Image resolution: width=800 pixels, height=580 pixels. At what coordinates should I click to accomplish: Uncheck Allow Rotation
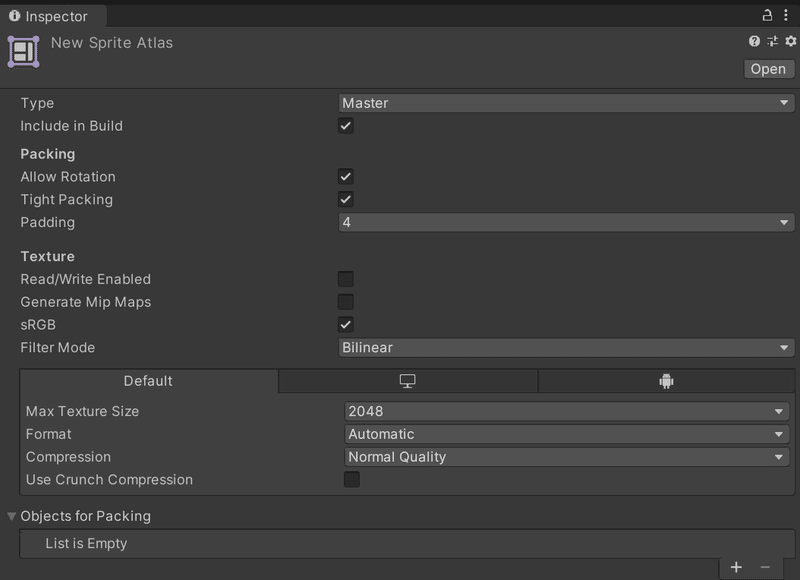pyautogui.click(x=345, y=176)
